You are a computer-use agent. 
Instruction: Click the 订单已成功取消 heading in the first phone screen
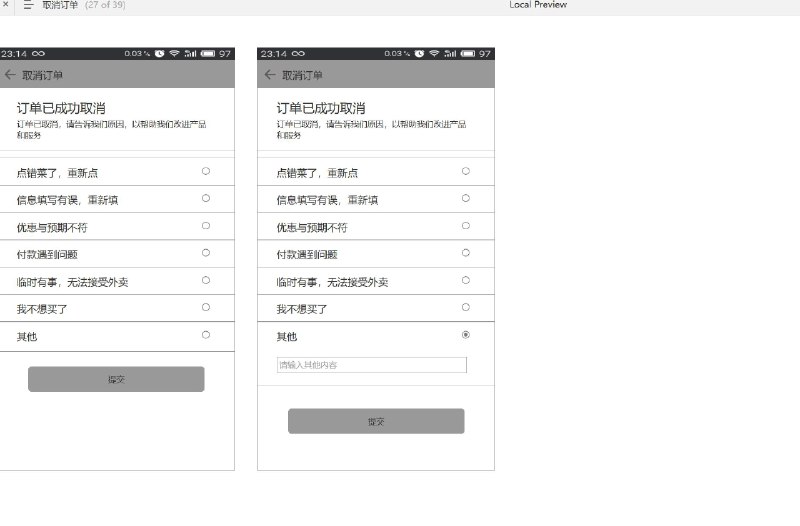[61, 108]
